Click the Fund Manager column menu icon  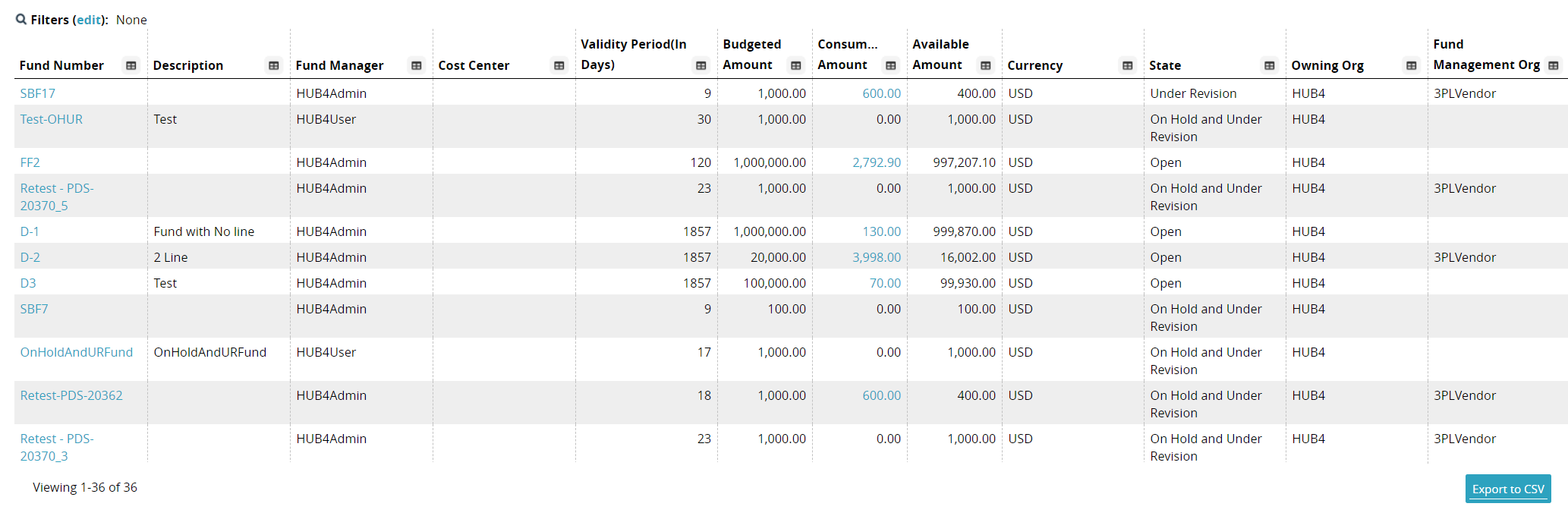[x=417, y=66]
